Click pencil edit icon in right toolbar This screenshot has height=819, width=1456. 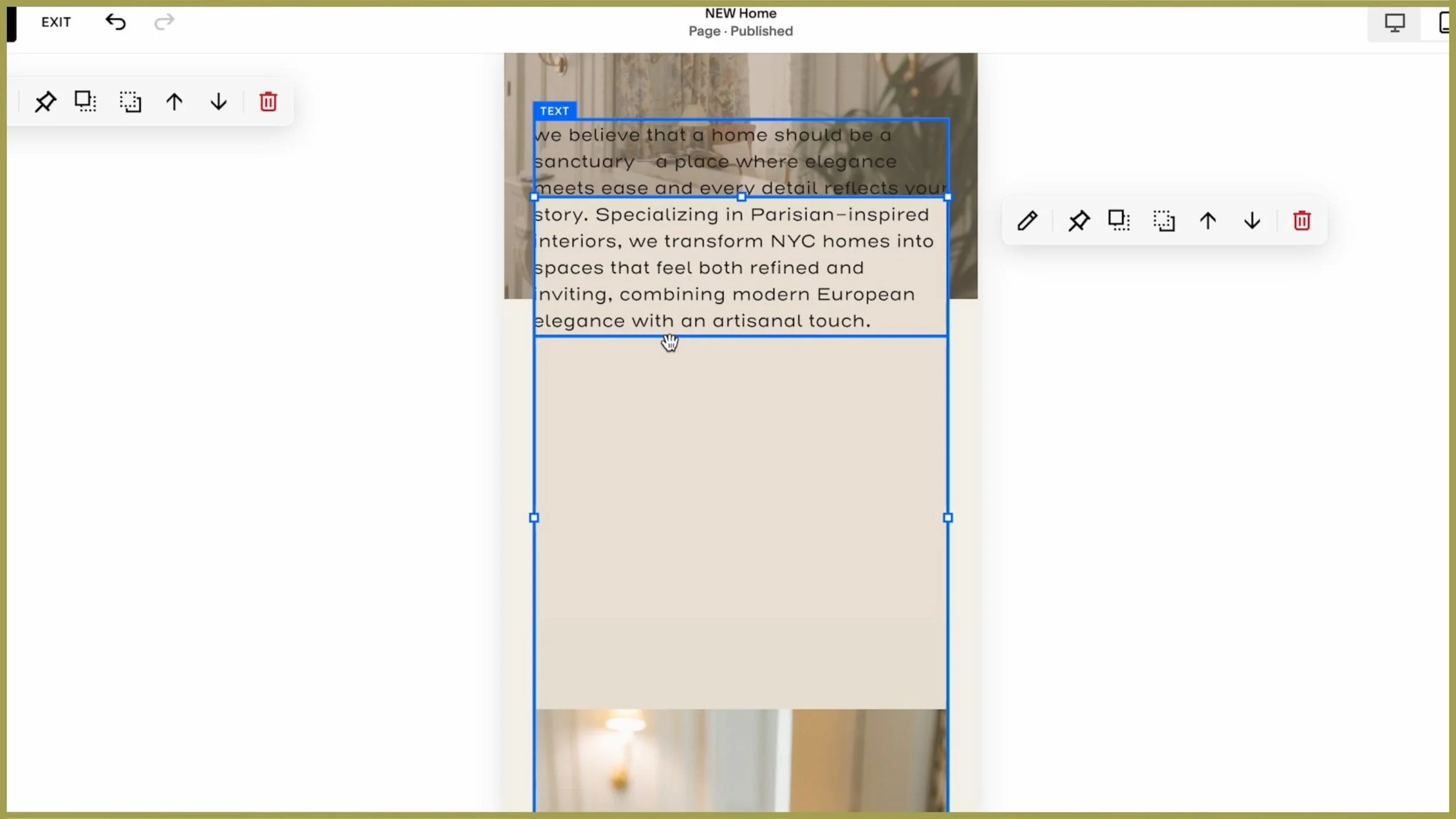pos(1027,221)
